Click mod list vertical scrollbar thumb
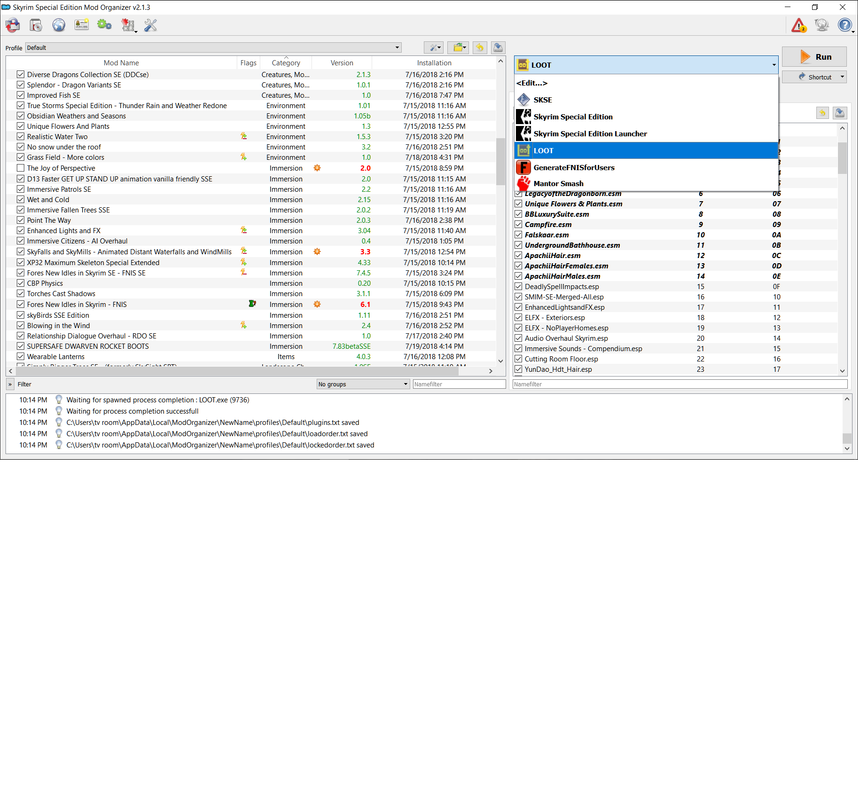This screenshot has width=858, height=800. pyautogui.click(x=500, y=161)
